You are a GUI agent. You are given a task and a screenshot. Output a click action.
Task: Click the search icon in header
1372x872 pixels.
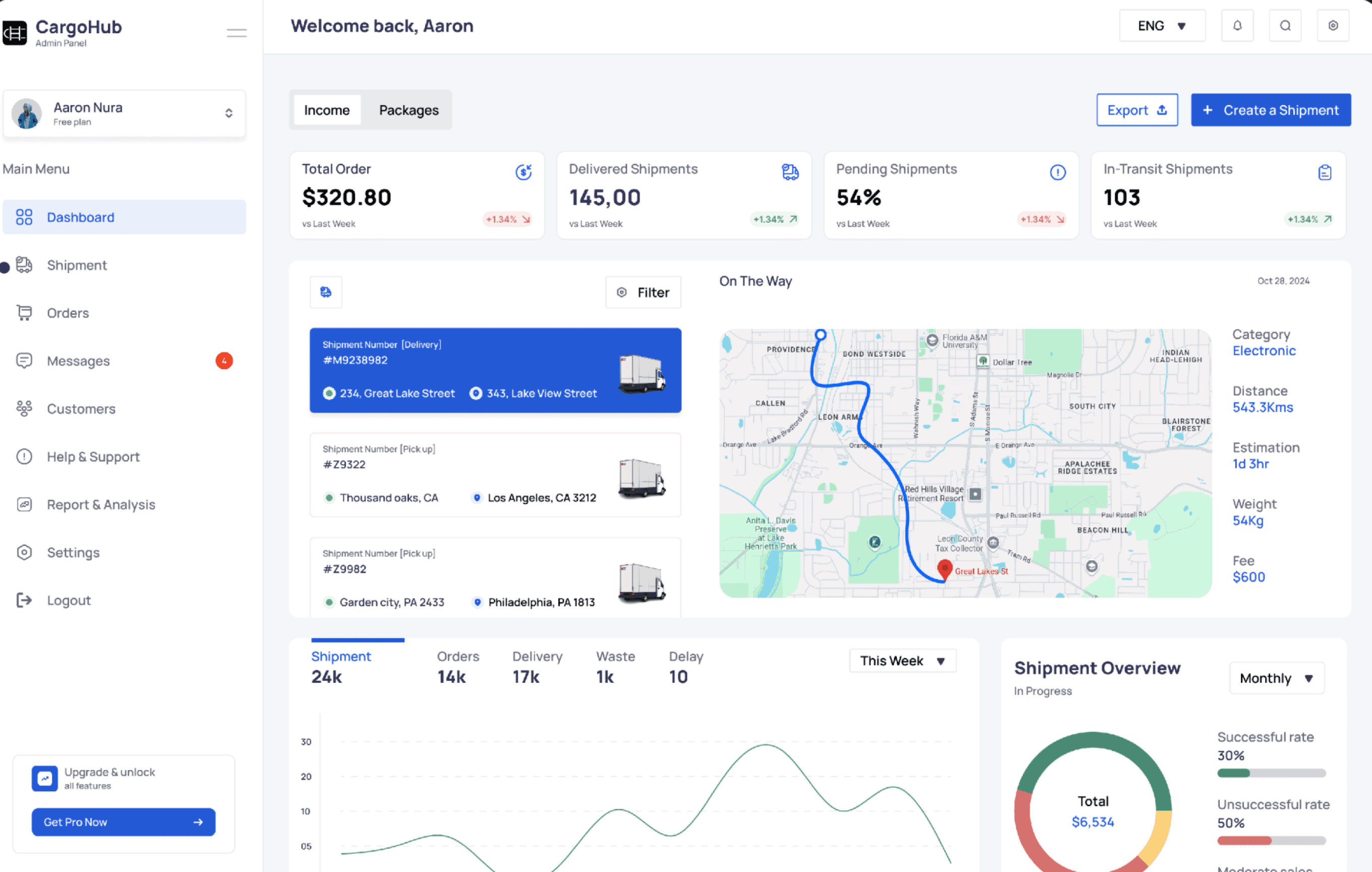pos(1285,26)
